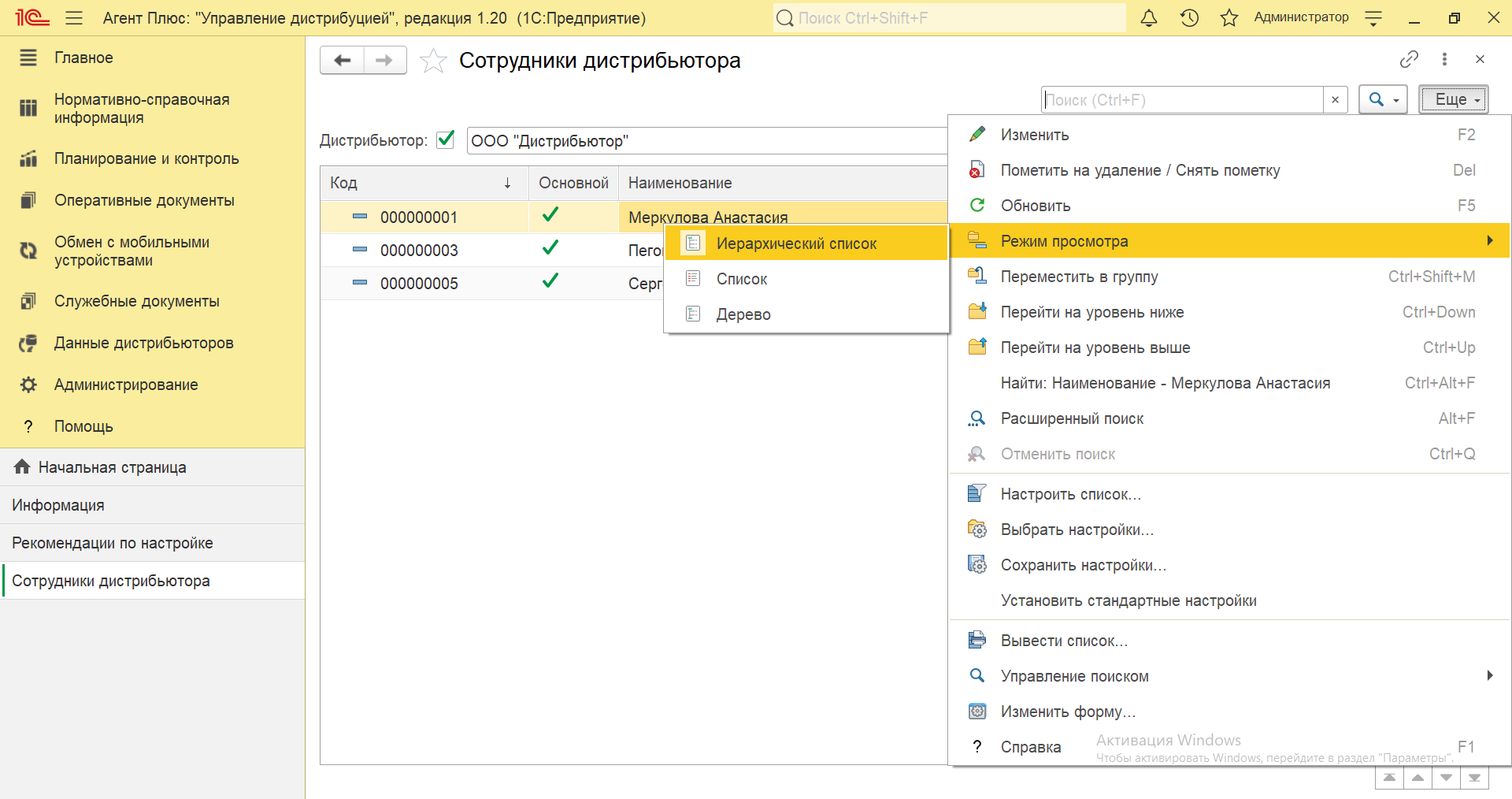Open Данные дистрибьюторов section

pos(152,343)
